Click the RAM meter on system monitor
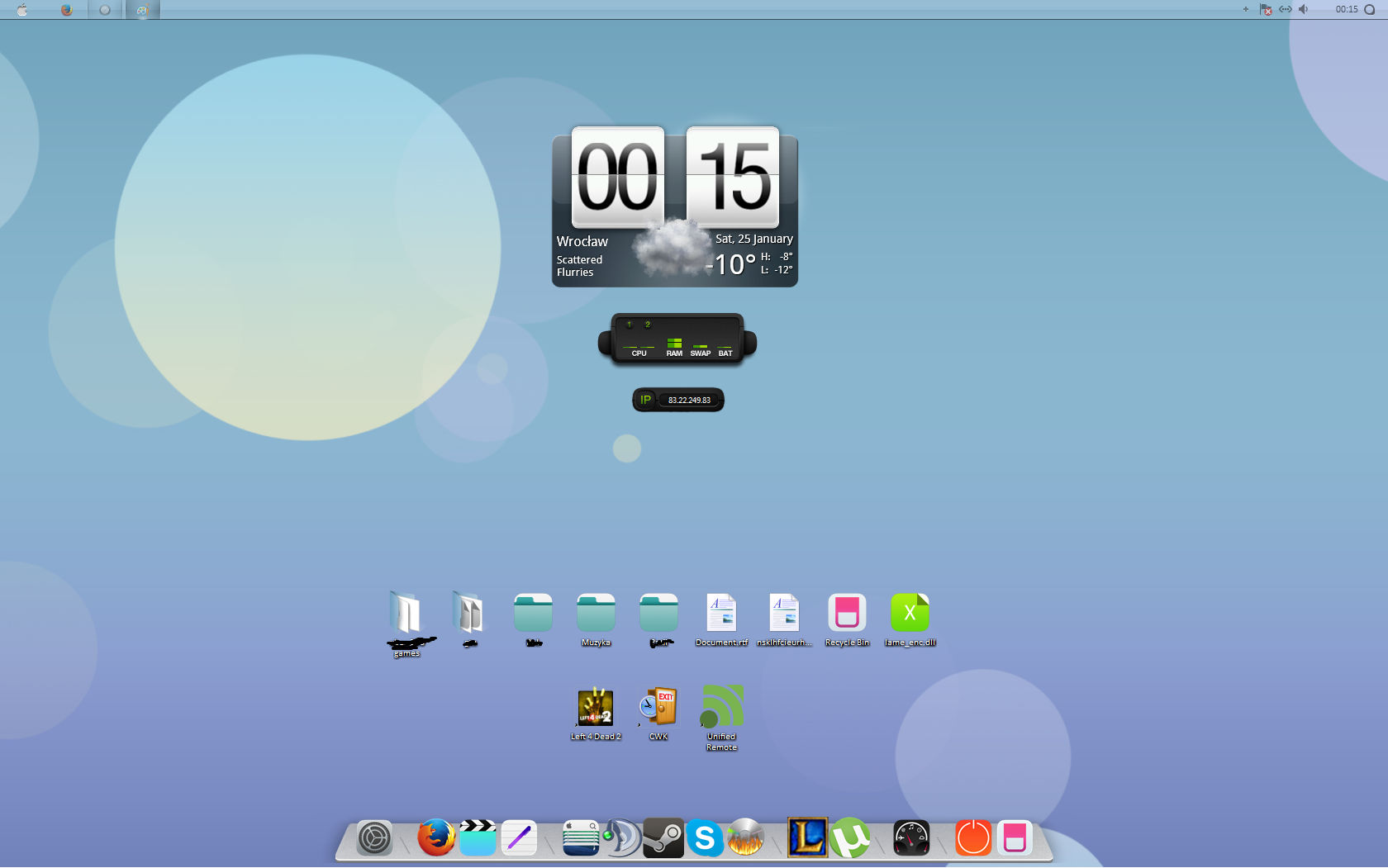Image resolution: width=1388 pixels, height=868 pixels. [674, 347]
